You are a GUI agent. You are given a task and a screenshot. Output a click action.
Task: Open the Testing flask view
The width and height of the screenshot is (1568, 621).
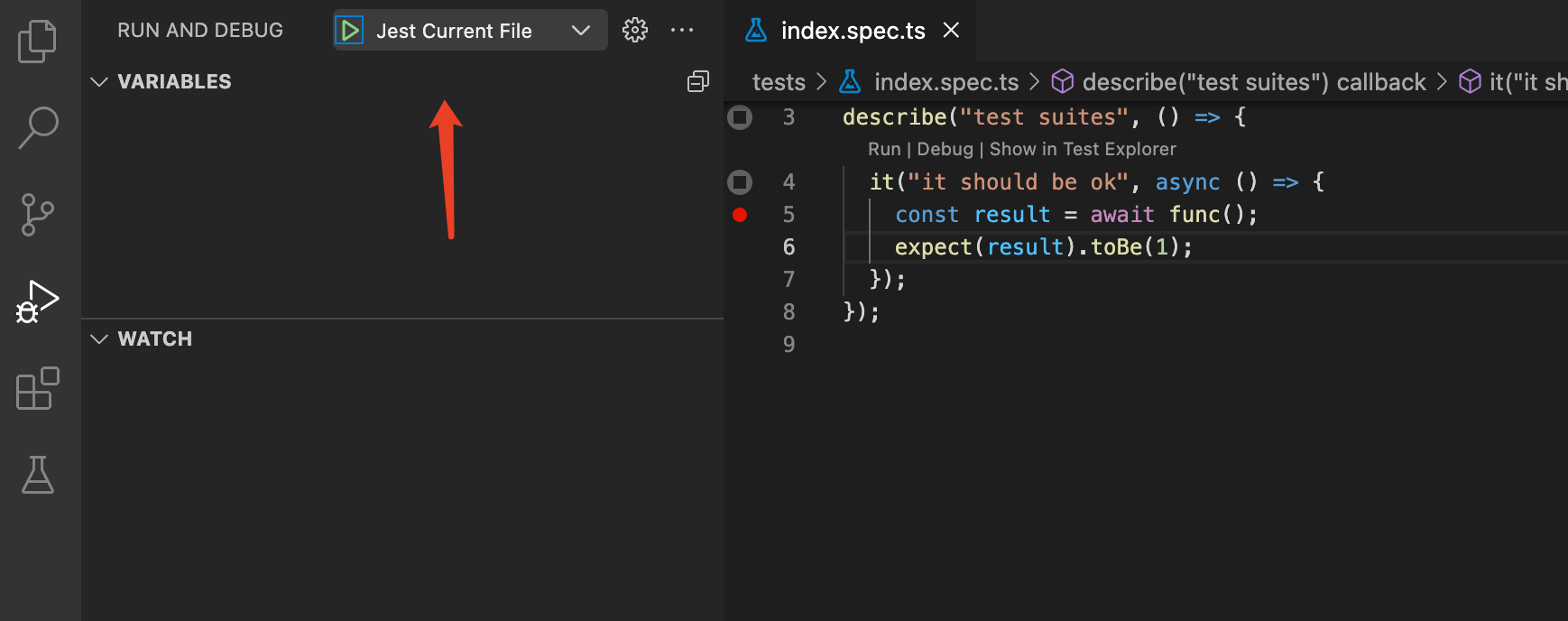[x=38, y=475]
